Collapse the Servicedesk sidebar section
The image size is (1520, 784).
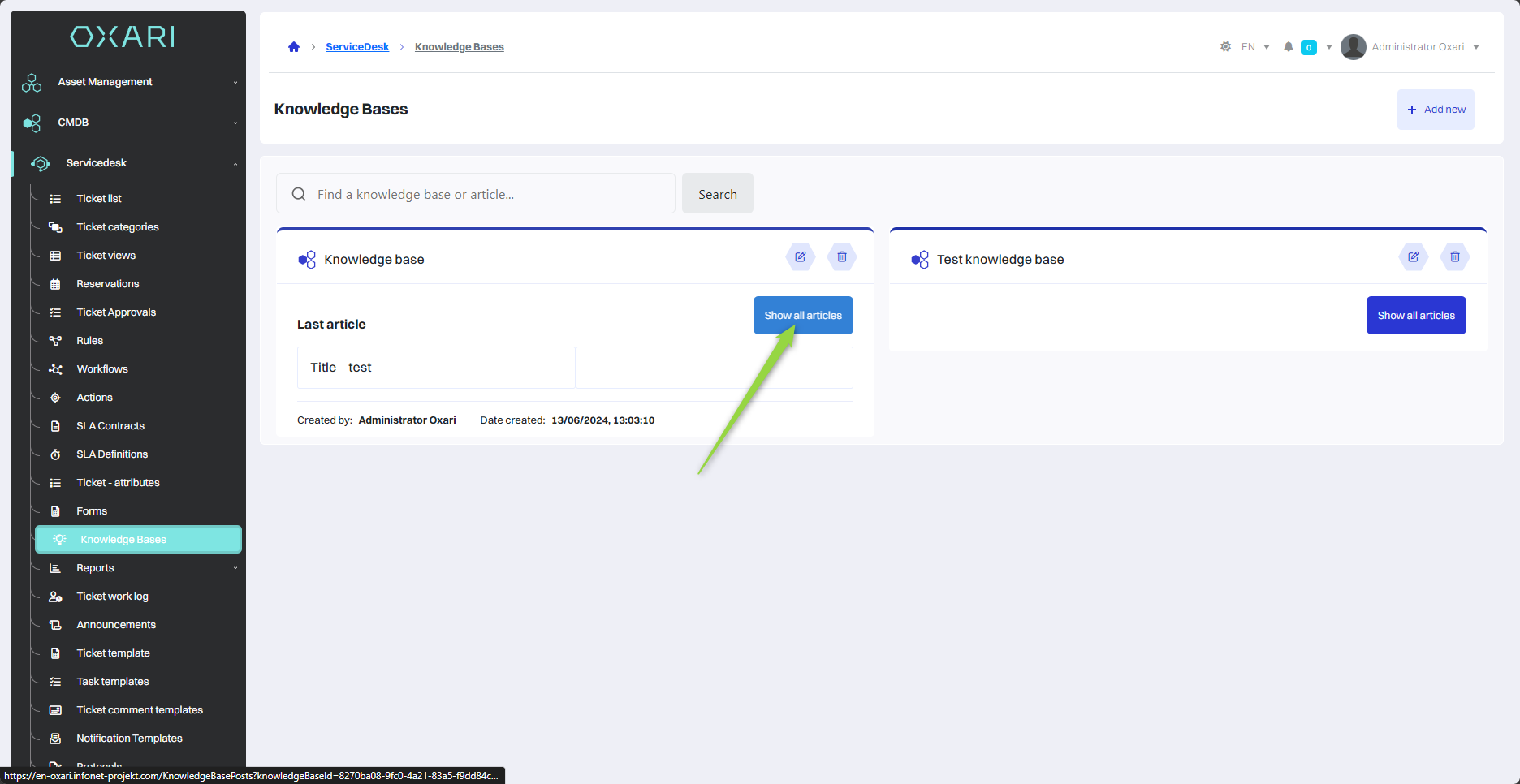click(x=97, y=163)
